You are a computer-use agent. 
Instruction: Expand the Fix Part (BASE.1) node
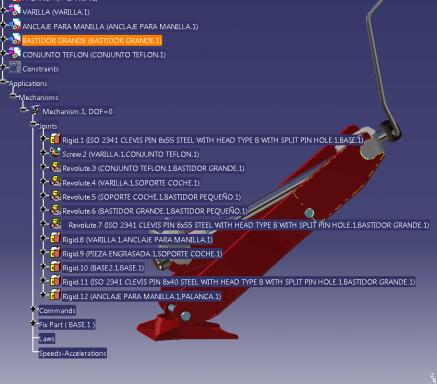point(33,323)
